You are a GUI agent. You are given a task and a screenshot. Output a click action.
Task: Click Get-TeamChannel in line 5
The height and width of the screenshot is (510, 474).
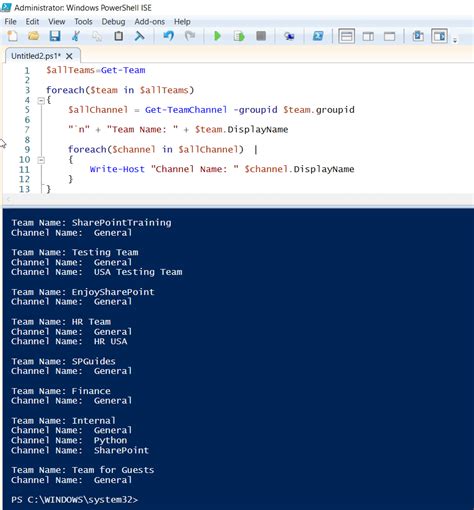click(186, 110)
